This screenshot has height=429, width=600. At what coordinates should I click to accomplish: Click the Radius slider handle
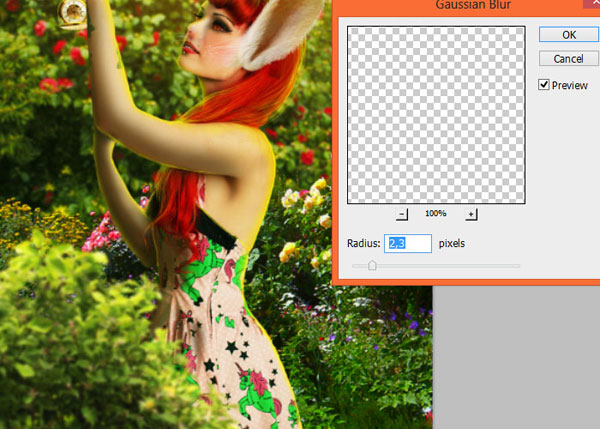(372, 265)
